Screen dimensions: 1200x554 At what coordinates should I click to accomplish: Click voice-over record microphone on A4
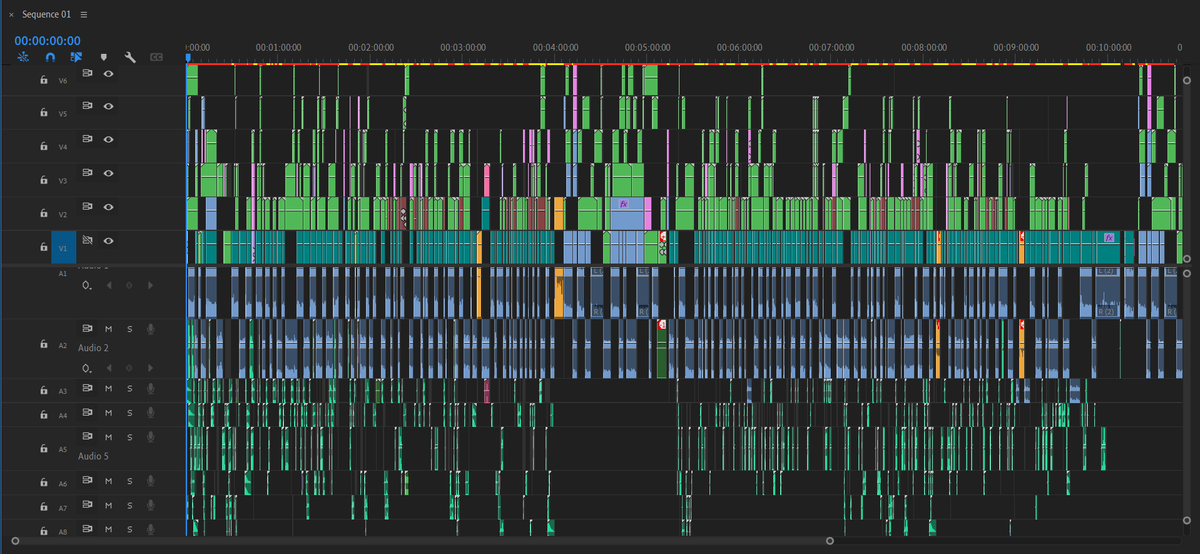[151, 412]
